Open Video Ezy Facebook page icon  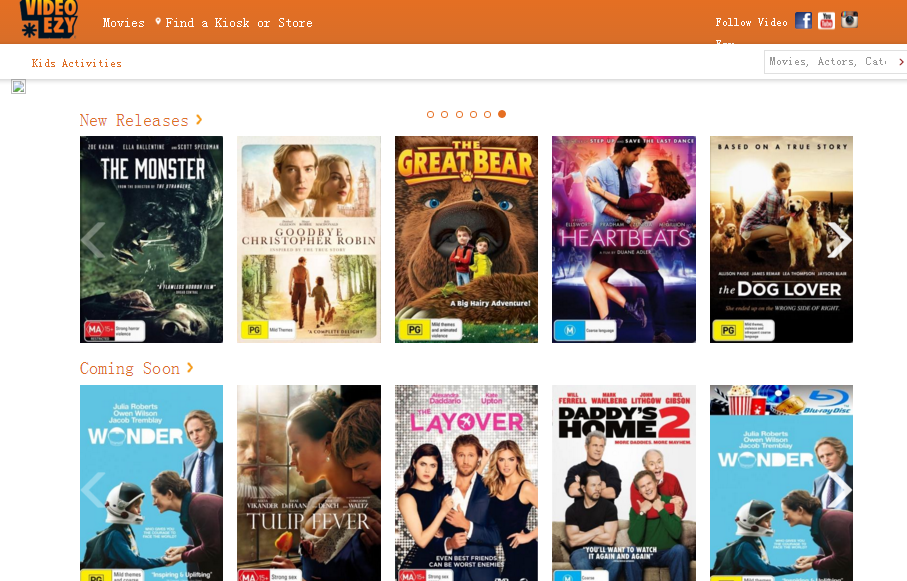pyautogui.click(x=803, y=20)
